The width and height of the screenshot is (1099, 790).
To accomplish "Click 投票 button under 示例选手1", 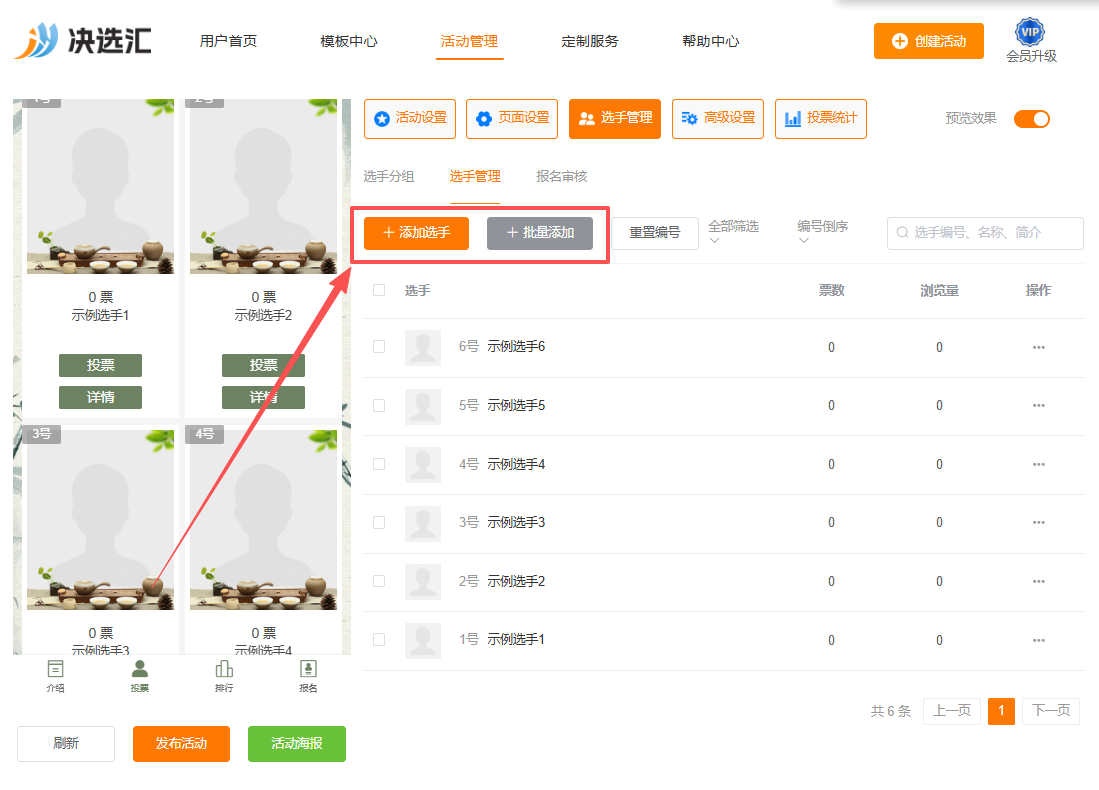I will [100, 365].
